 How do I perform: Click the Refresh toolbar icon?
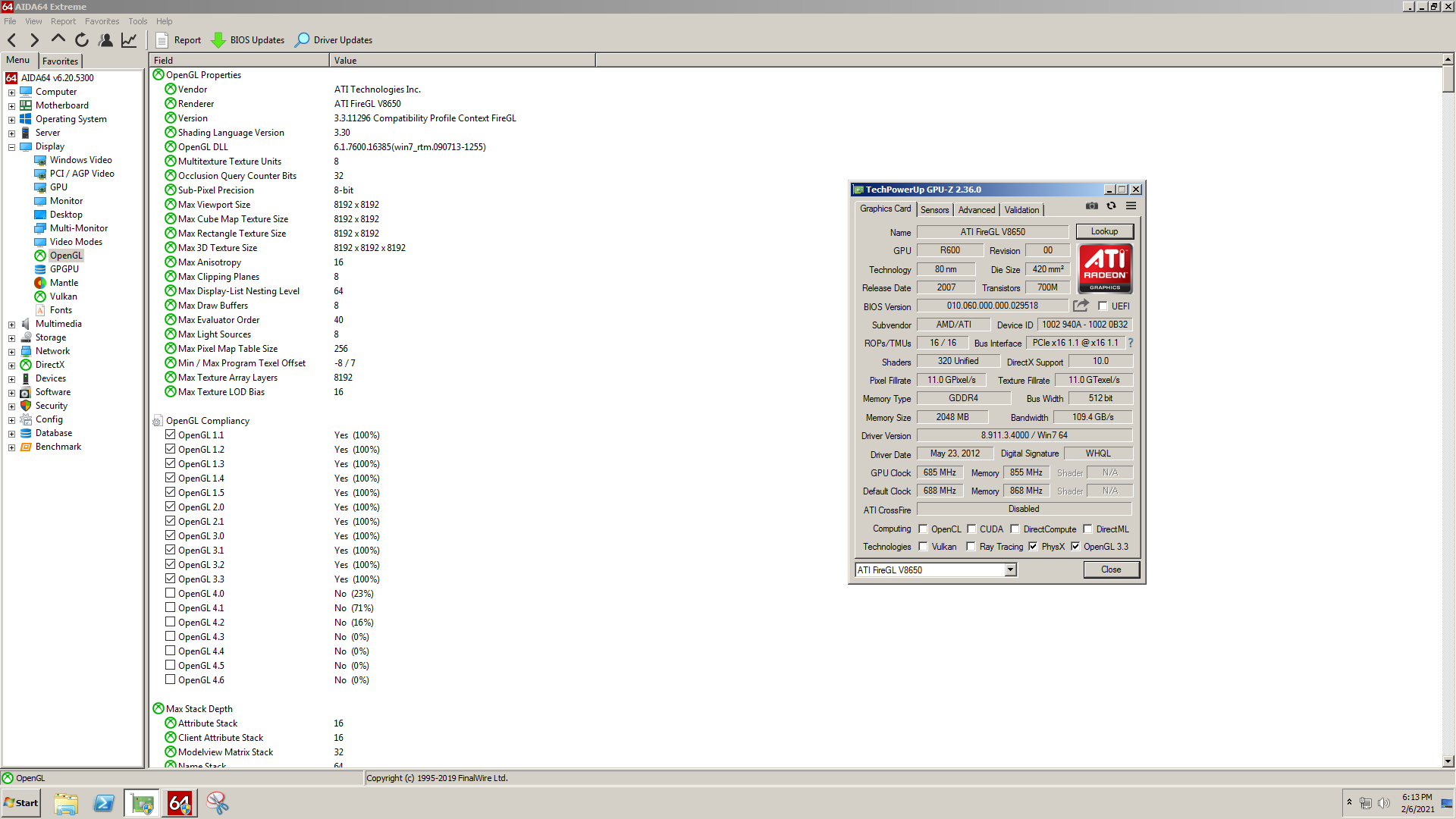[x=82, y=40]
